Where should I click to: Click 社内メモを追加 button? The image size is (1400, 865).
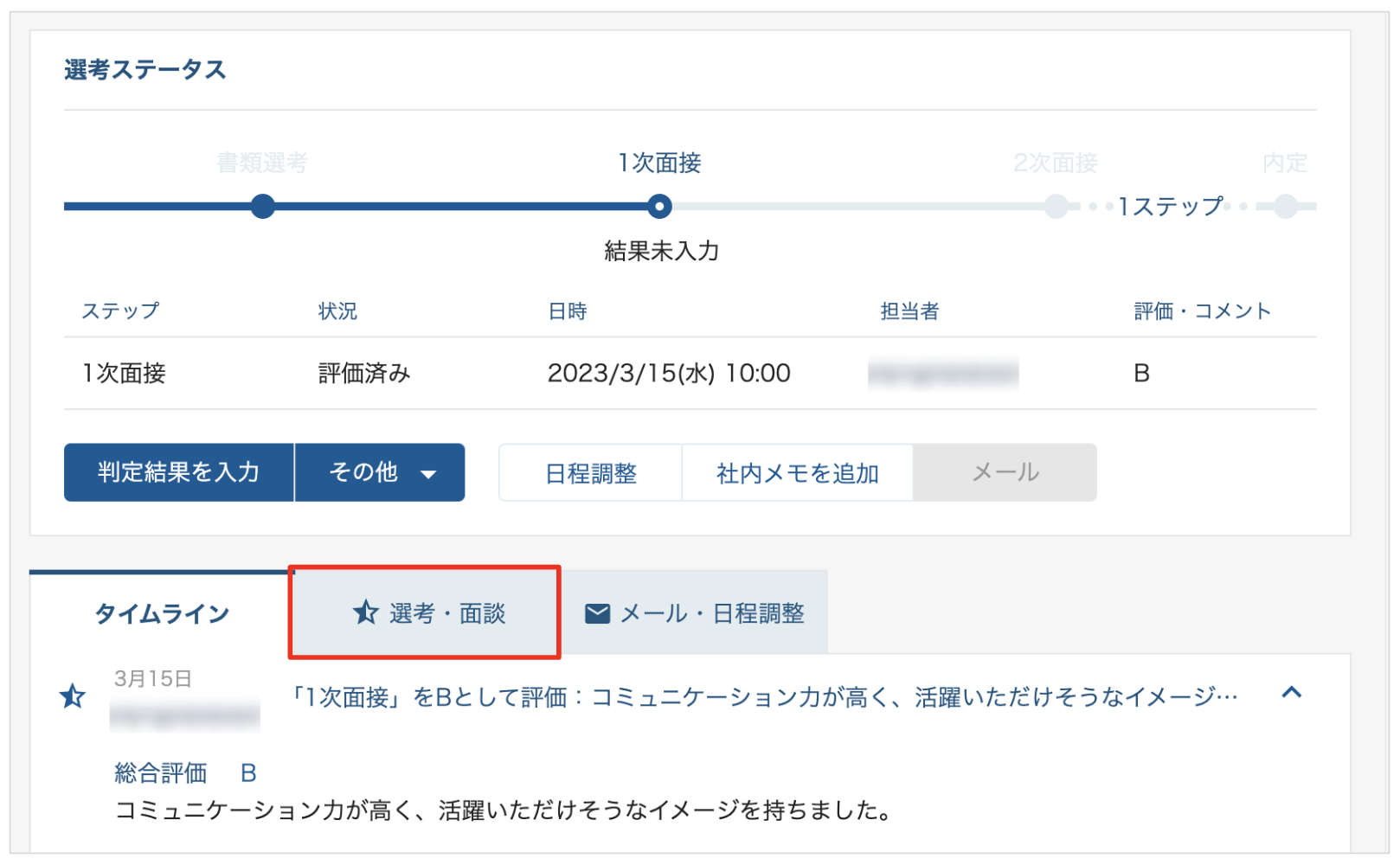[798, 473]
